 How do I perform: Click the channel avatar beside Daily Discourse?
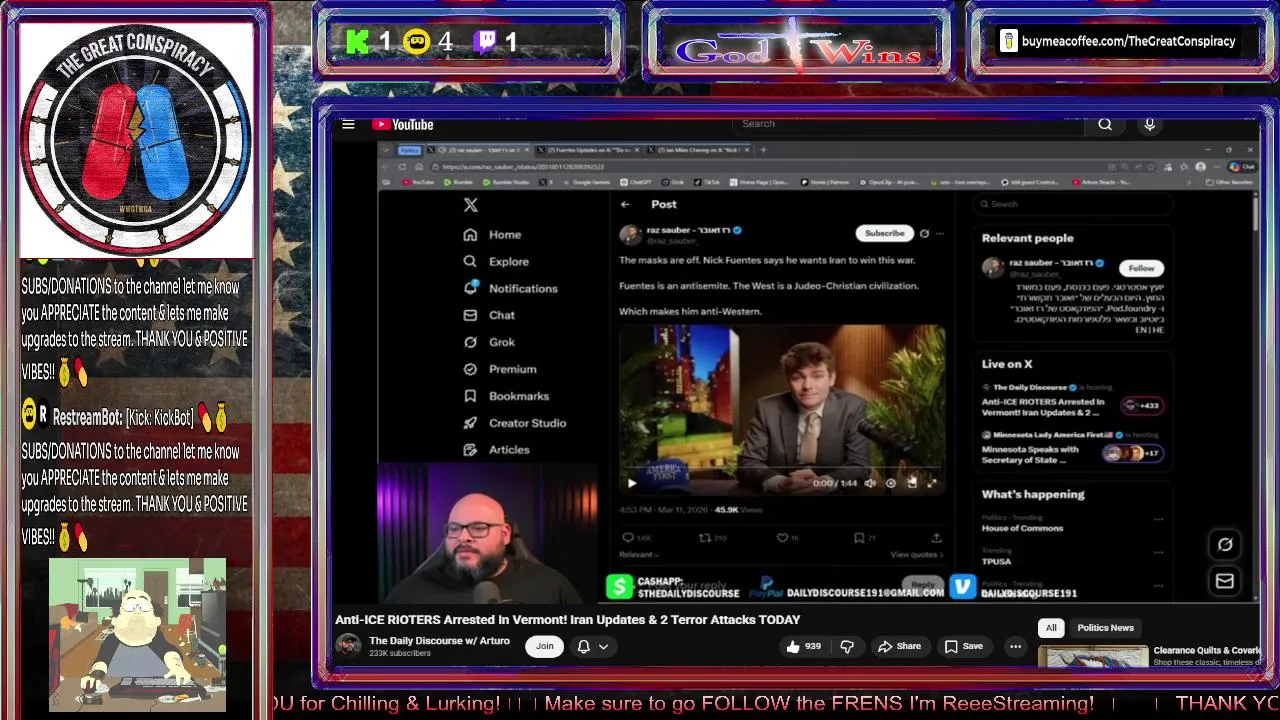point(348,646)
